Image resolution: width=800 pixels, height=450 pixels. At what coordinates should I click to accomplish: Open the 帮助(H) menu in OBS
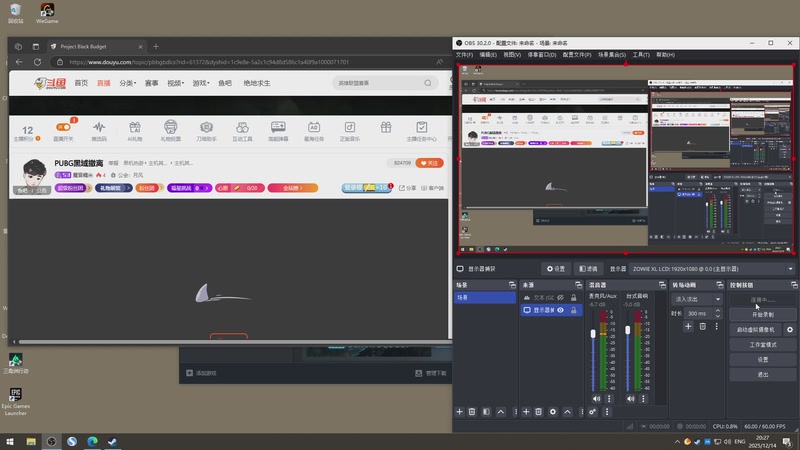click(665, 55)
